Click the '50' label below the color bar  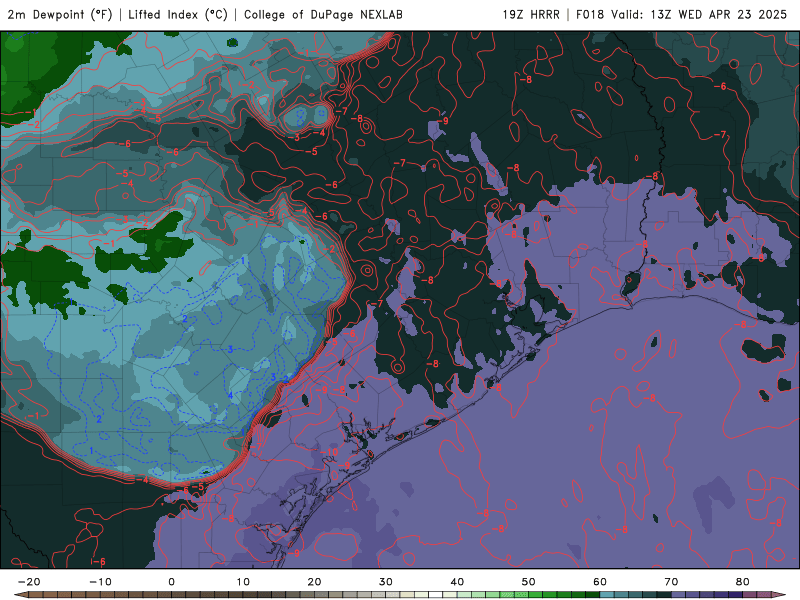click(529, 582)
